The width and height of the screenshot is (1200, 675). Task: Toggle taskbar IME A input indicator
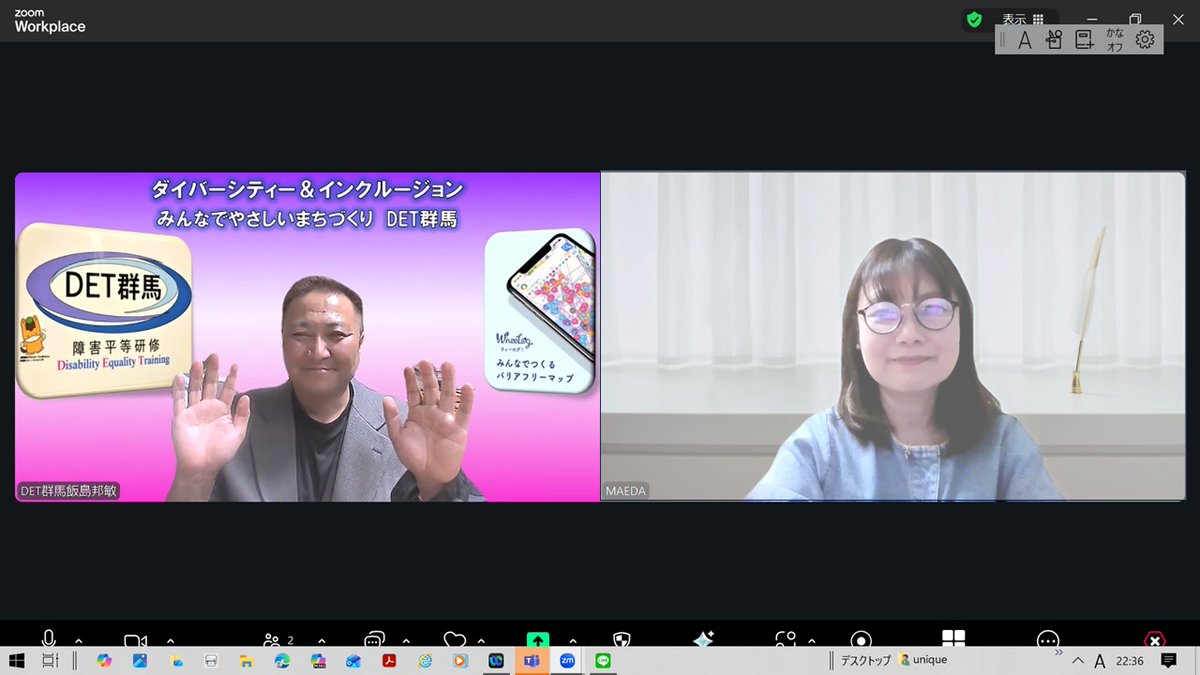click(x=1100, y=661)
